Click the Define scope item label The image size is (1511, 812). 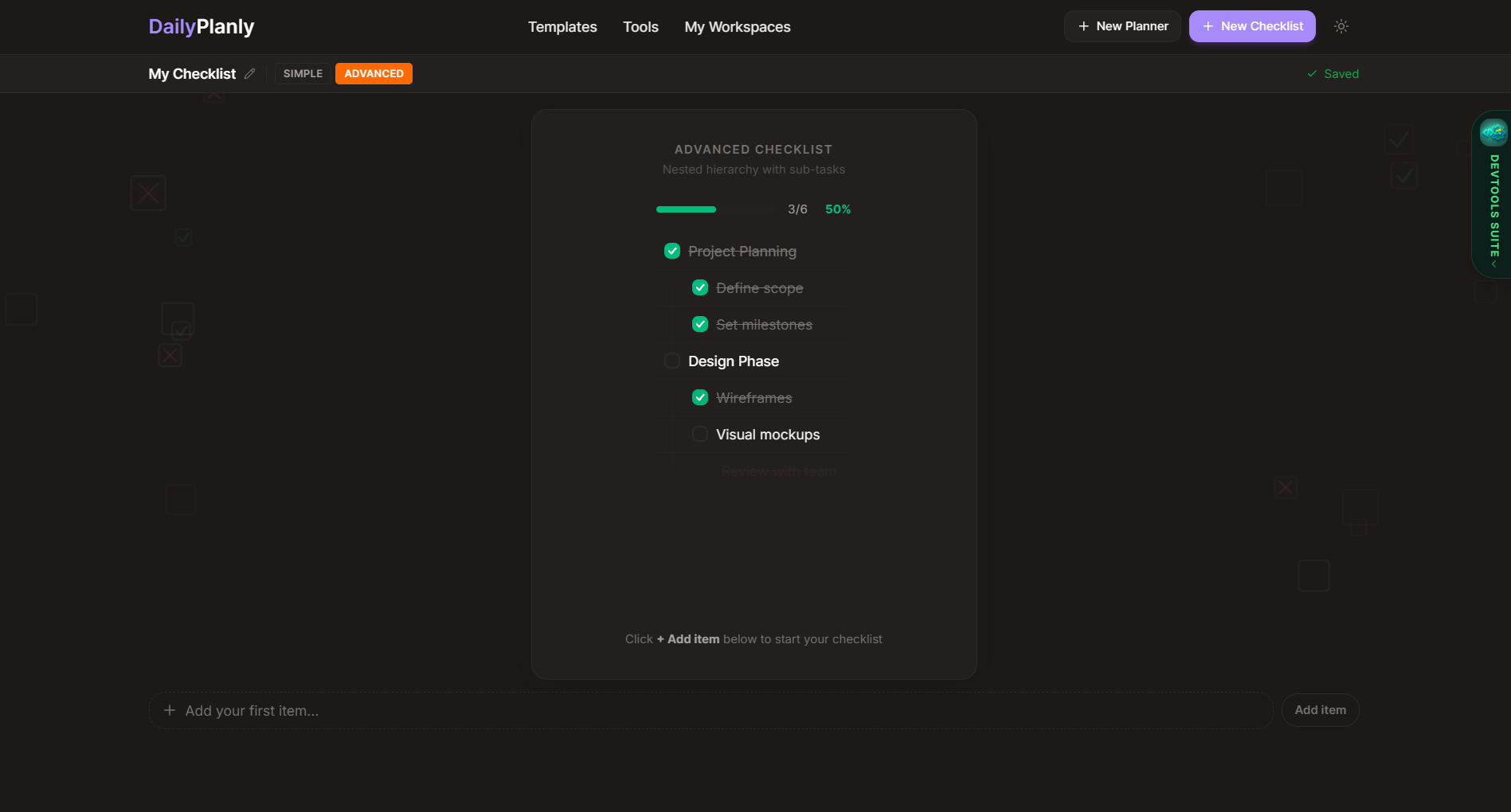pyautogui.click(x=759, y=288)
